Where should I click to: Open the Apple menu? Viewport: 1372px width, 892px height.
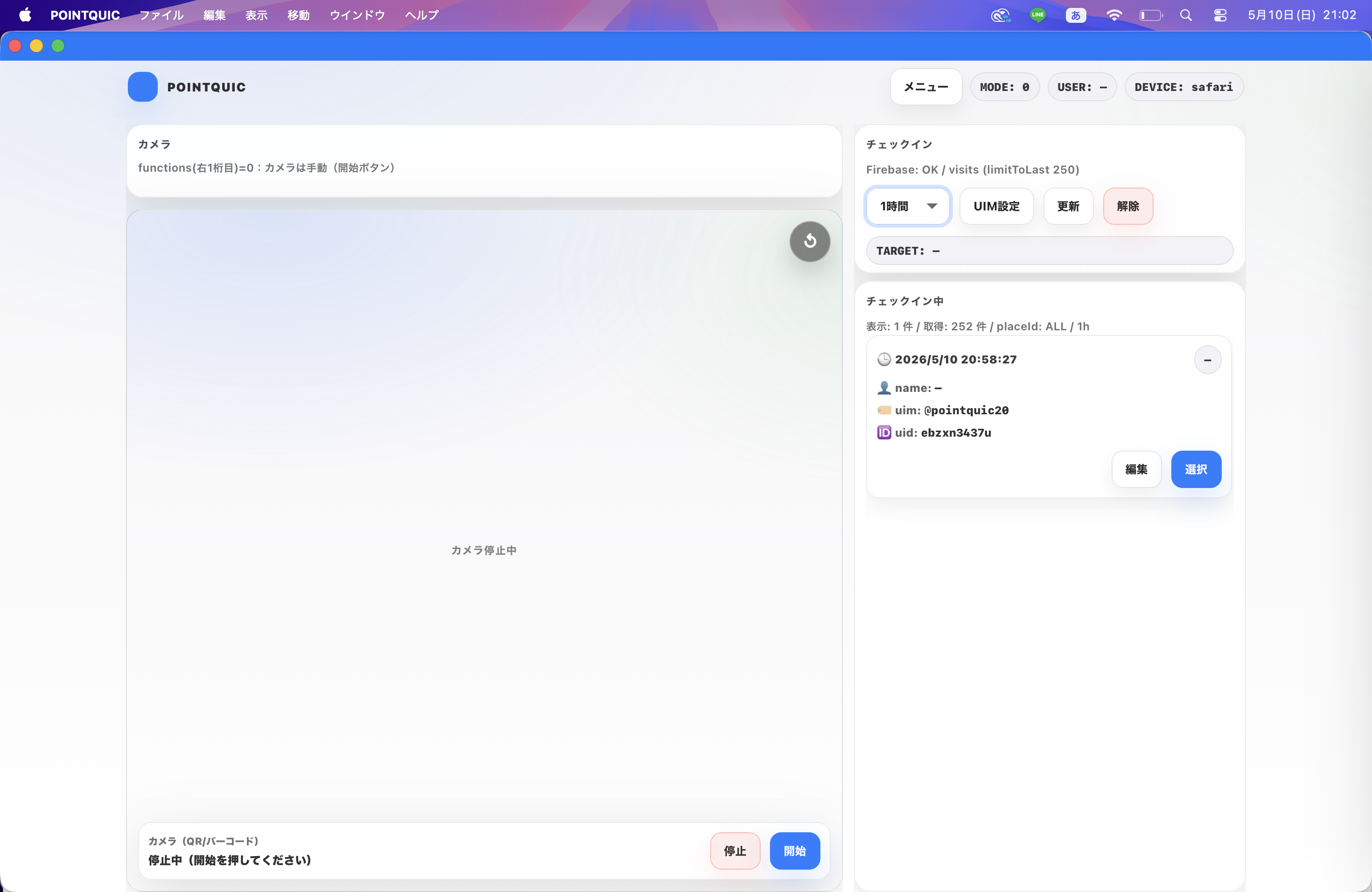25,15
